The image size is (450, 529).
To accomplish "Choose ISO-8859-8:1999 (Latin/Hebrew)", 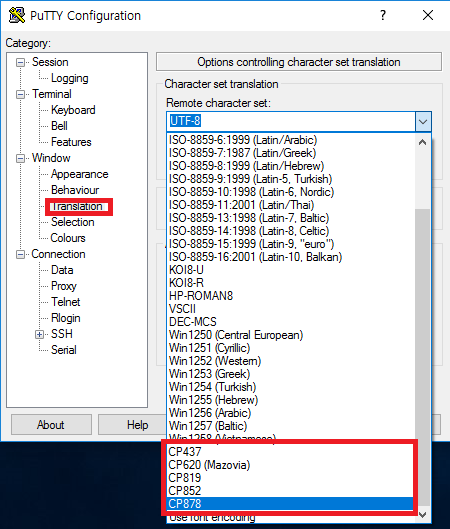I will tap(291, 166).
